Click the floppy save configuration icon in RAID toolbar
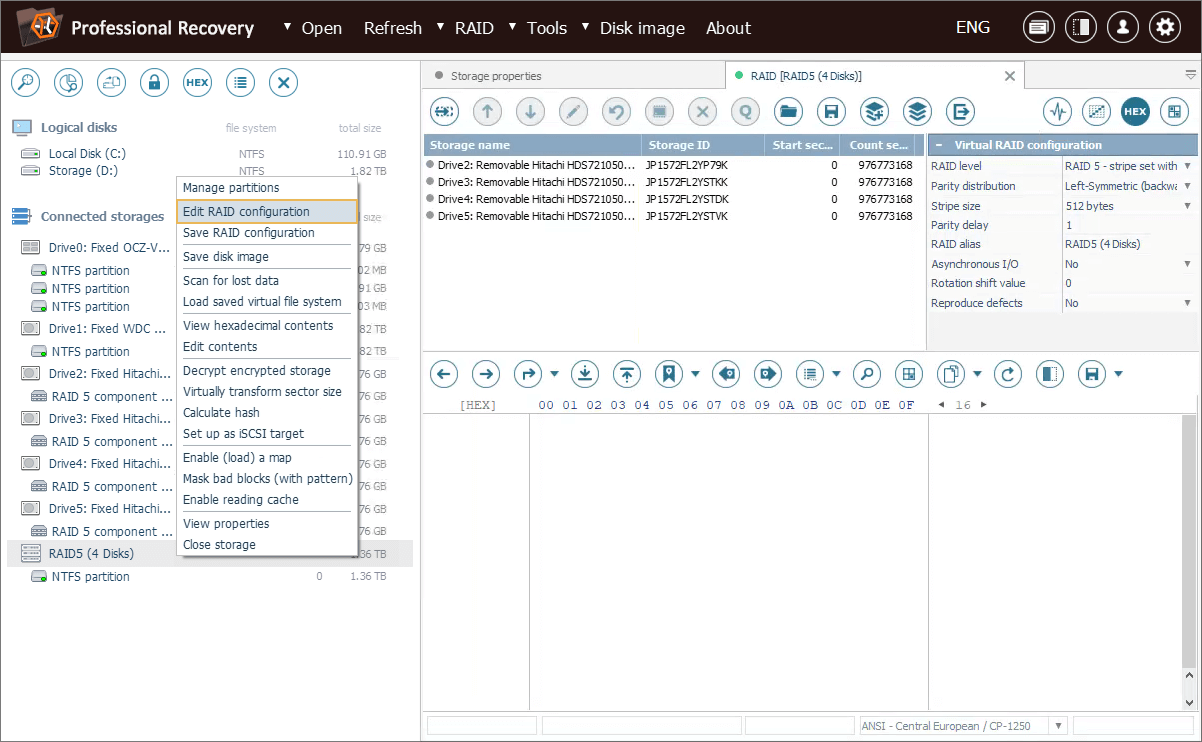1202x742 pixels. click(831, 111)
